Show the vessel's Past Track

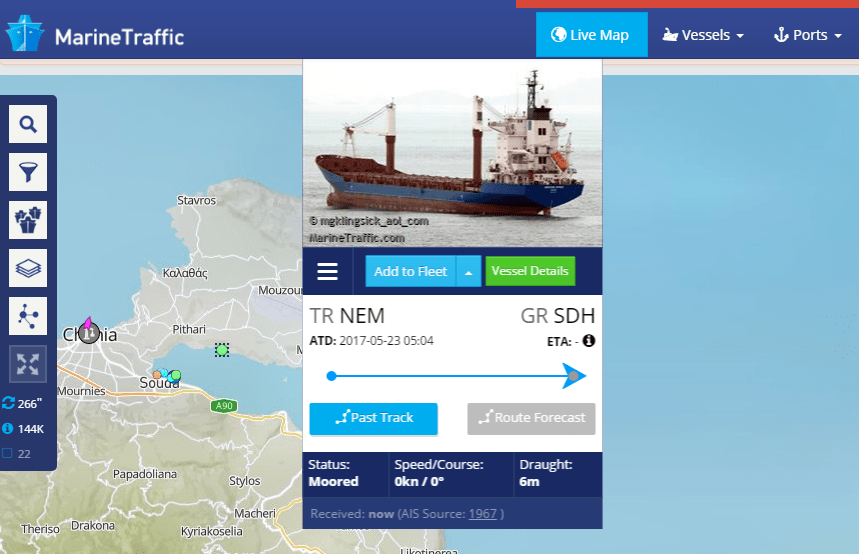tap(374, 419)
